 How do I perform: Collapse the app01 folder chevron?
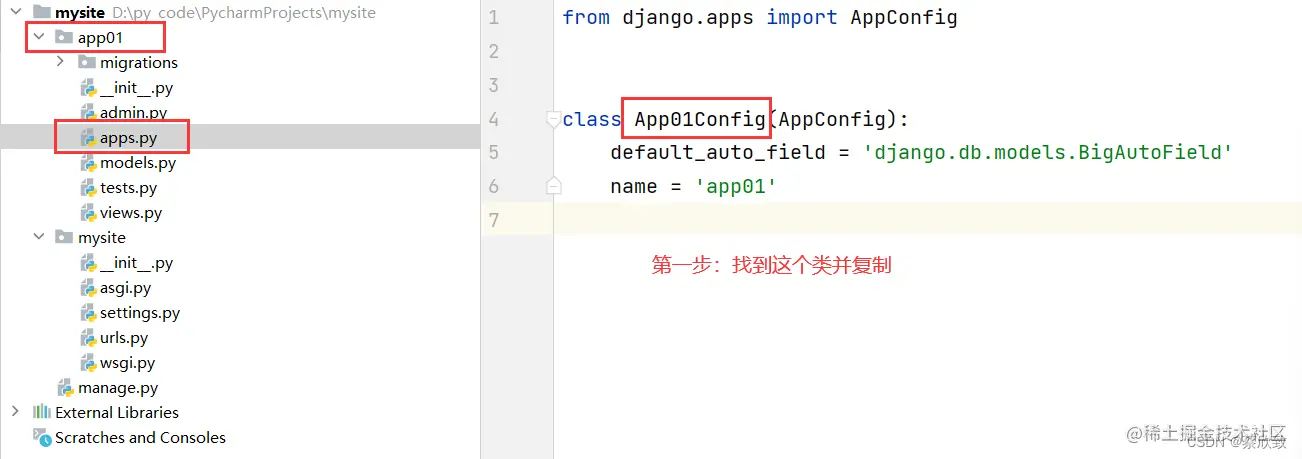39,38
